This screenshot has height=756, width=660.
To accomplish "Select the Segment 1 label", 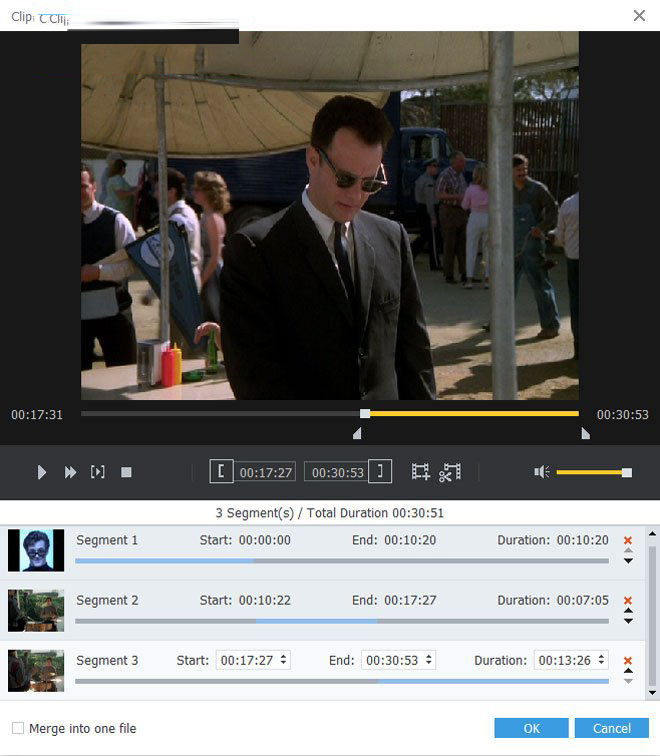I will tap(107, 540).
